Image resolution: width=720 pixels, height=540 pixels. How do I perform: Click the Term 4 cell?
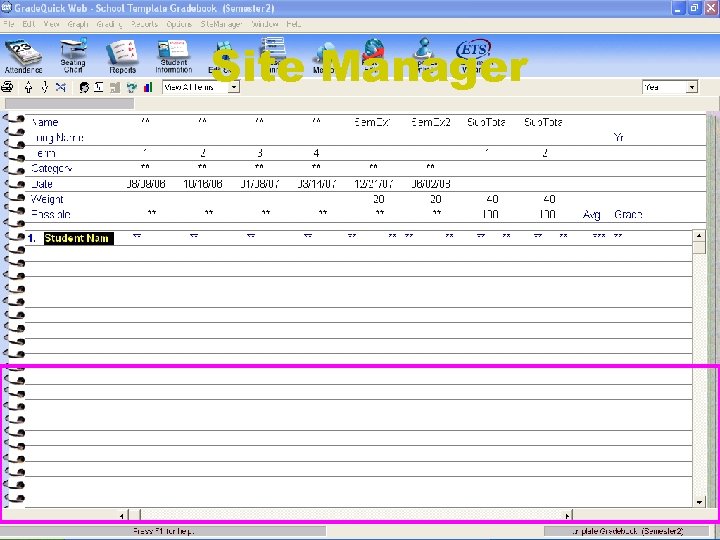click(316, 153)
